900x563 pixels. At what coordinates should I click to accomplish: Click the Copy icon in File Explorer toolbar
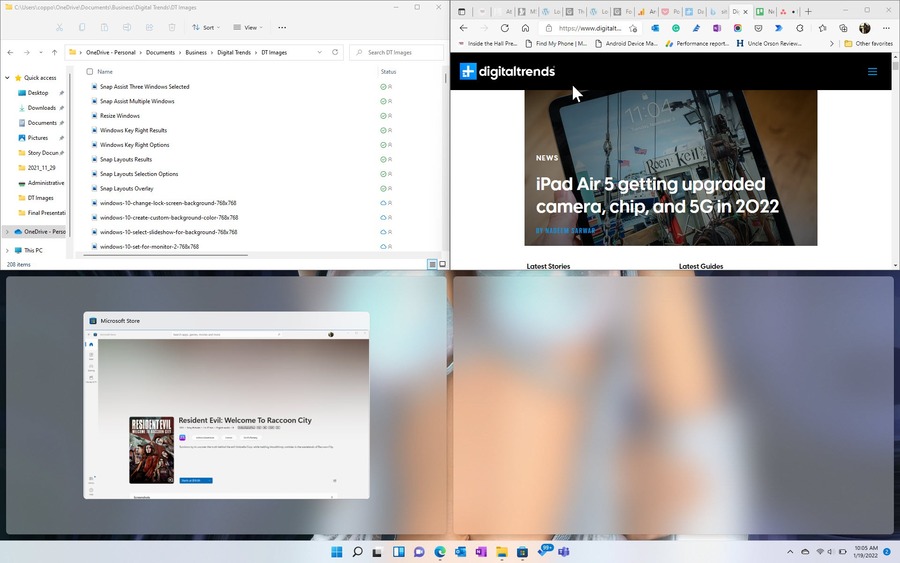pos(82,28)
